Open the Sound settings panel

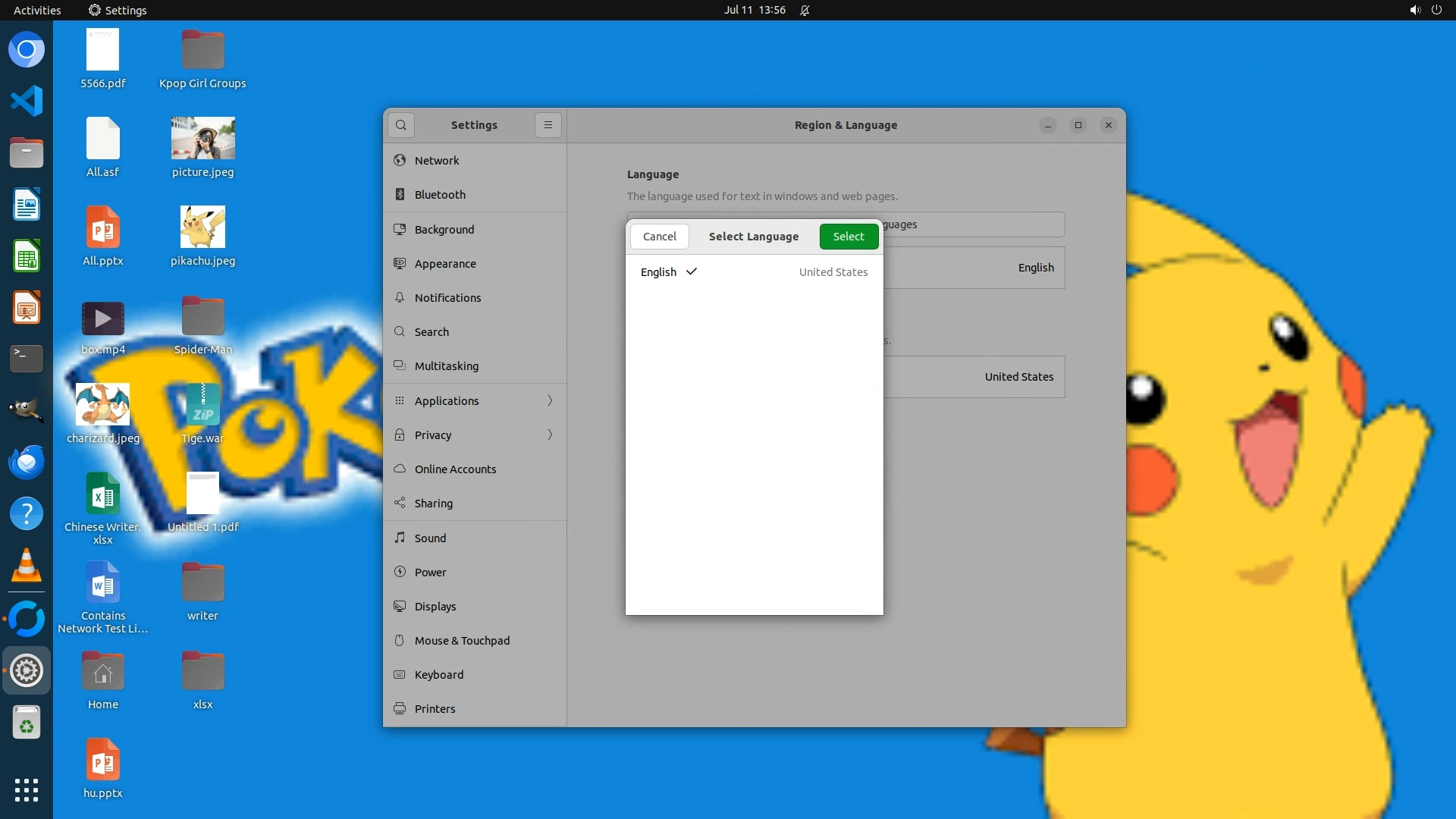[430, 538]
